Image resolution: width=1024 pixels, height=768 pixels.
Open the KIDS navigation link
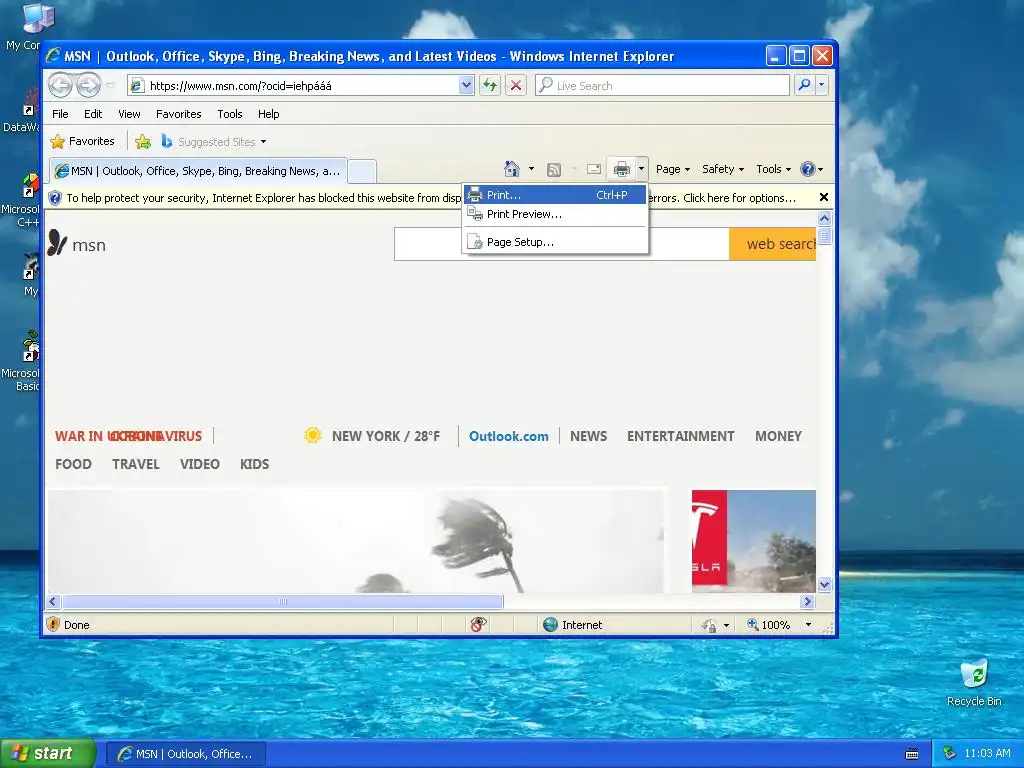pyautogui.click(x=255, y=464)
